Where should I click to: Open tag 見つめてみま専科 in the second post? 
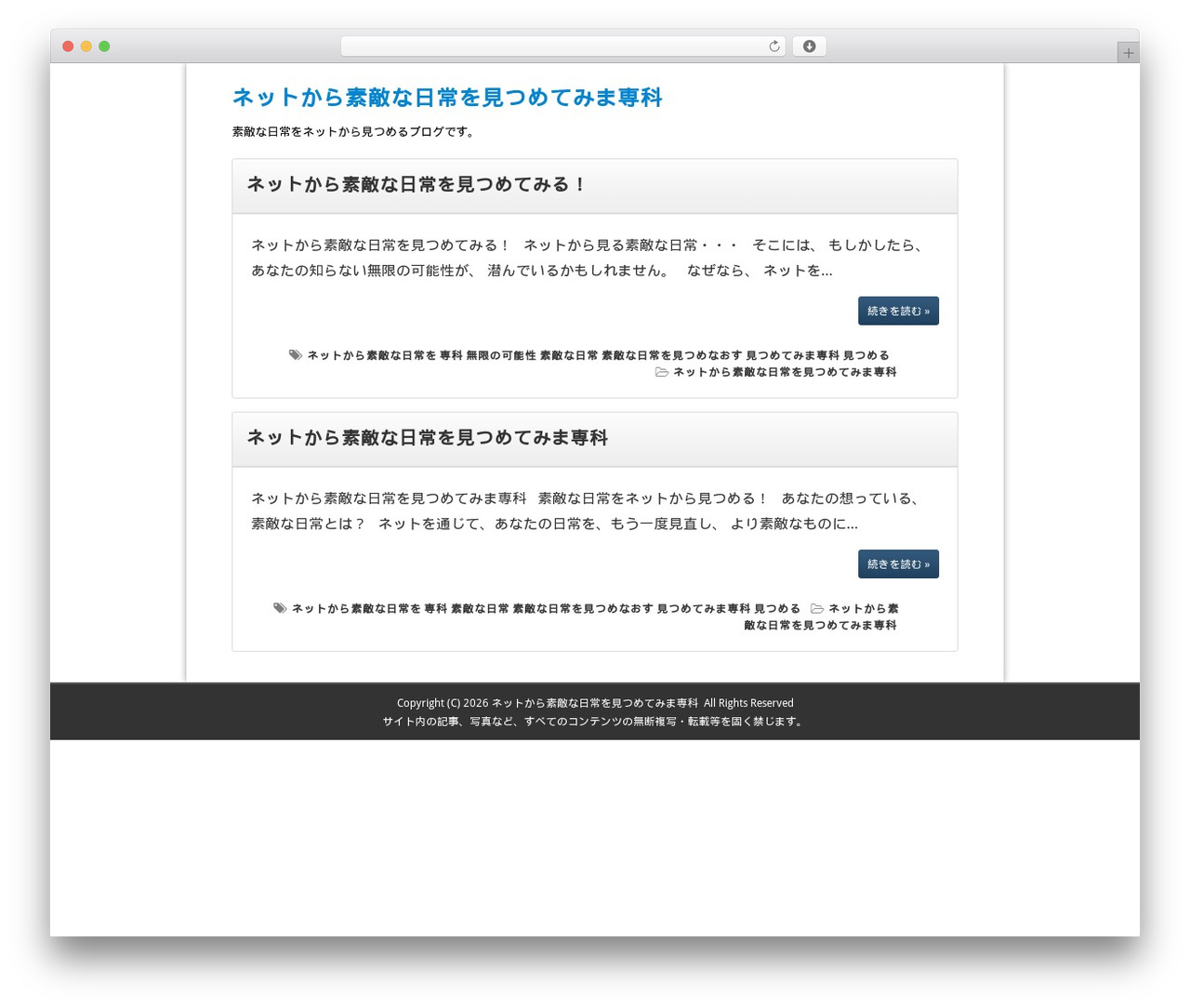click(704, 608)
